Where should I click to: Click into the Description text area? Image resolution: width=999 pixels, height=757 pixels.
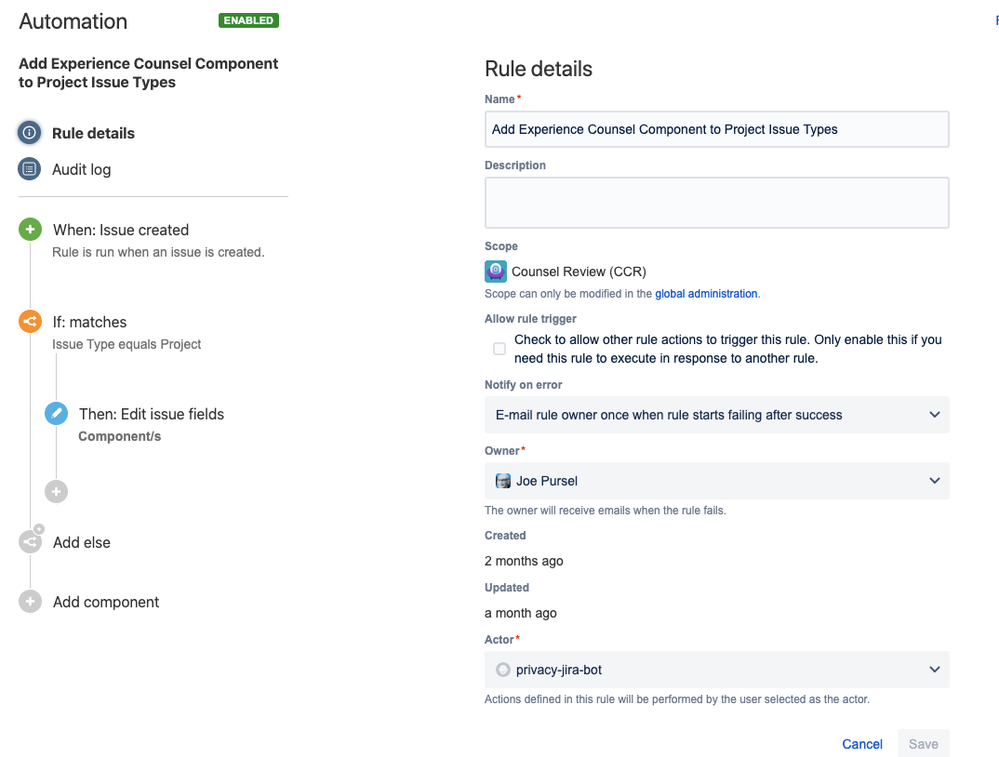(x=717, y=203)
